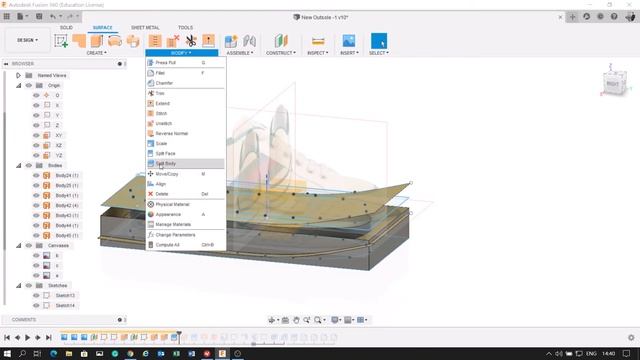Click the timeline settings gear icon
This screenshot has height=360, width=640.
[631, 338]
